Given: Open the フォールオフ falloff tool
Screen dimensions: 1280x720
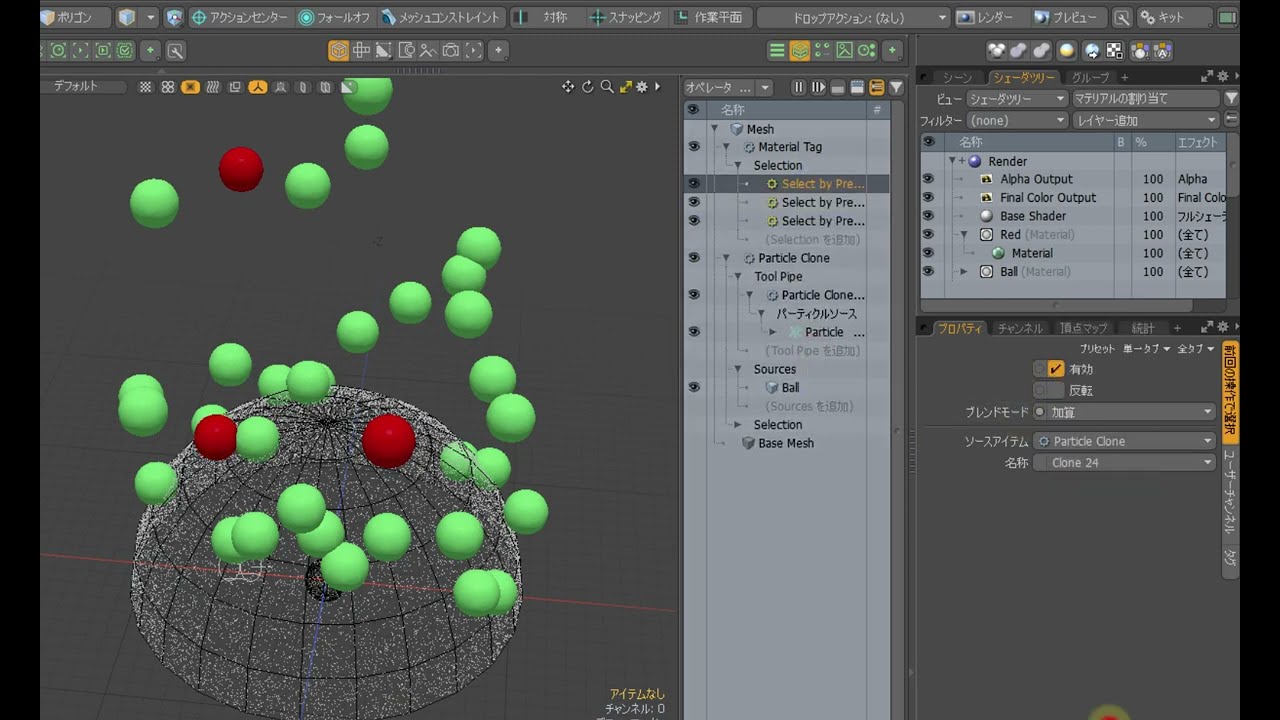Looking at the screenshot, I should pyautogui.click(x=335, y=17).
